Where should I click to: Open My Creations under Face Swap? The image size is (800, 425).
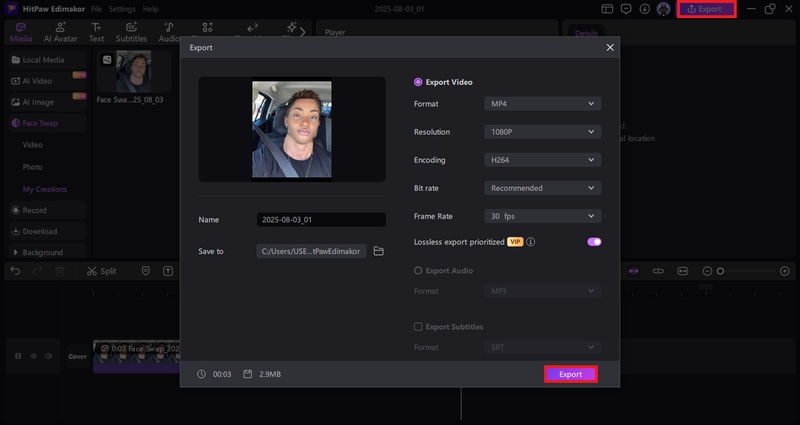coord(45,189)
